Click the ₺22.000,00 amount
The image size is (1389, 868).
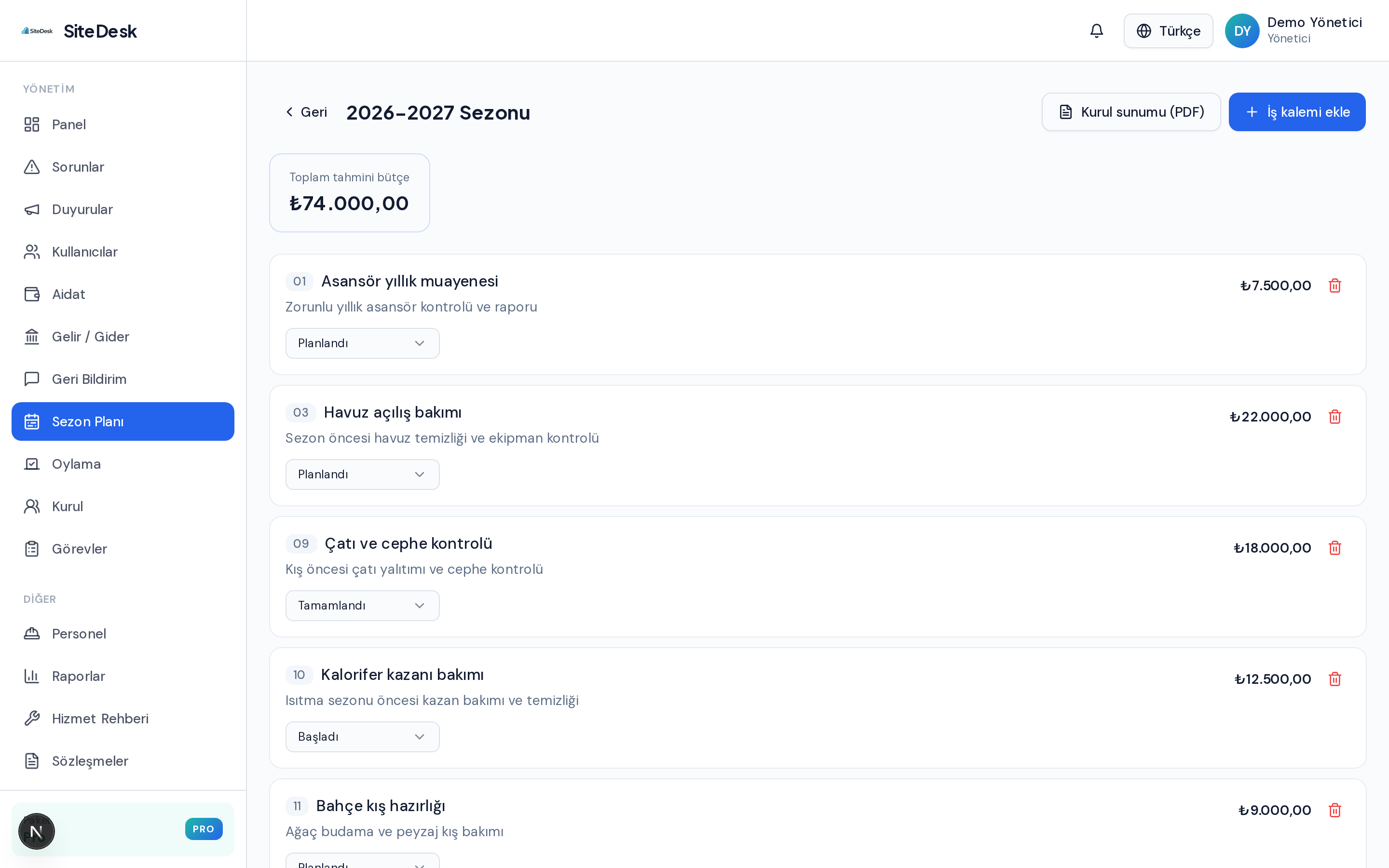(x=1270, y=417)
